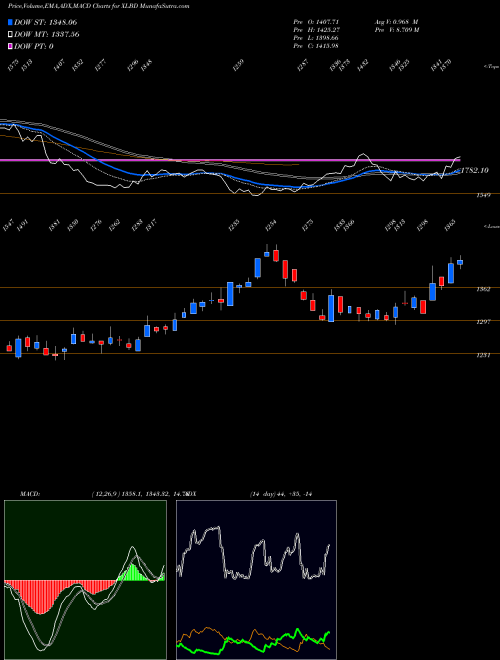Click the 'Pre L: 1398.66' value
The height and width of the screenshot is (660, 500).
[316, 38]
